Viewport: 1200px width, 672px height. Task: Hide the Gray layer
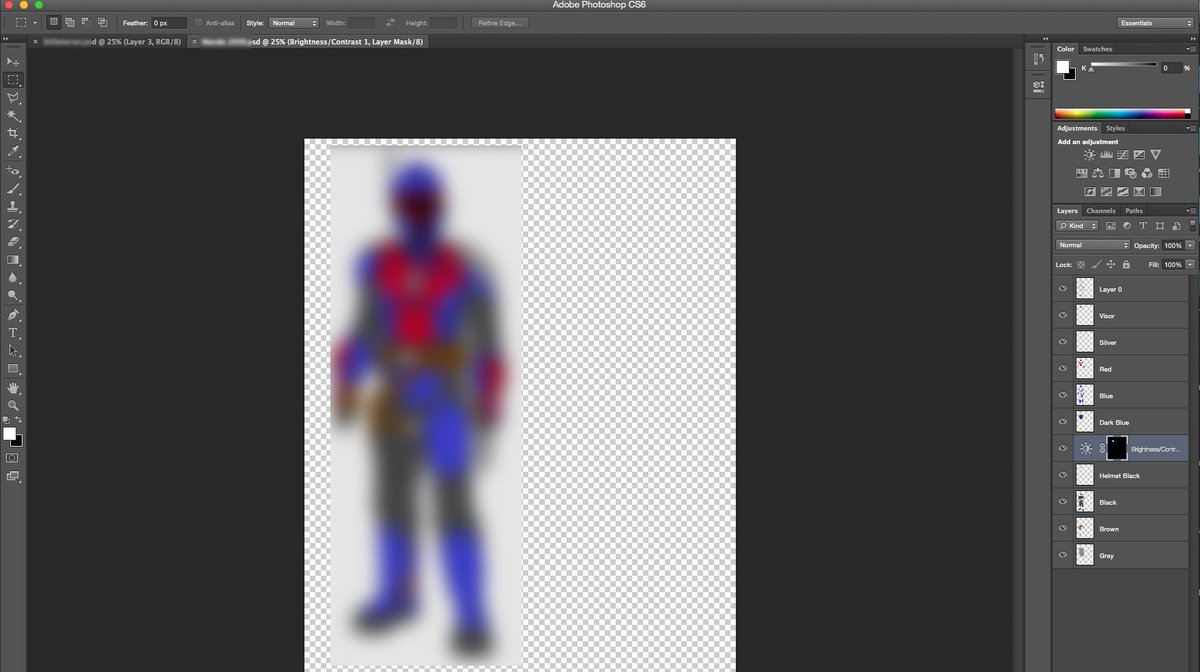pyautogui.click(x=1063, y=555)
